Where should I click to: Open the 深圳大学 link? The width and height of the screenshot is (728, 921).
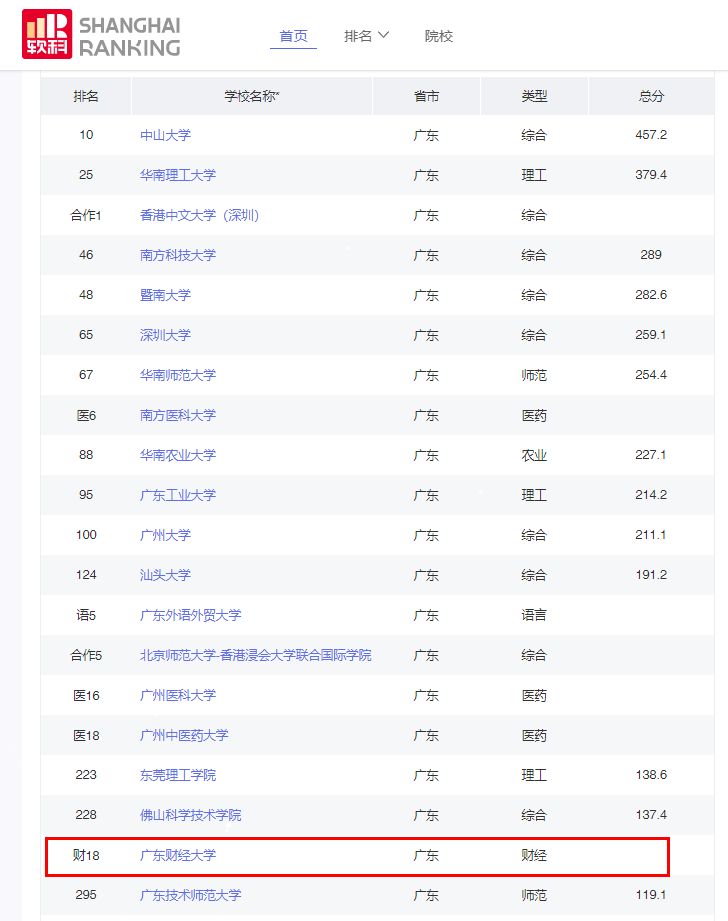click(165, 335)
